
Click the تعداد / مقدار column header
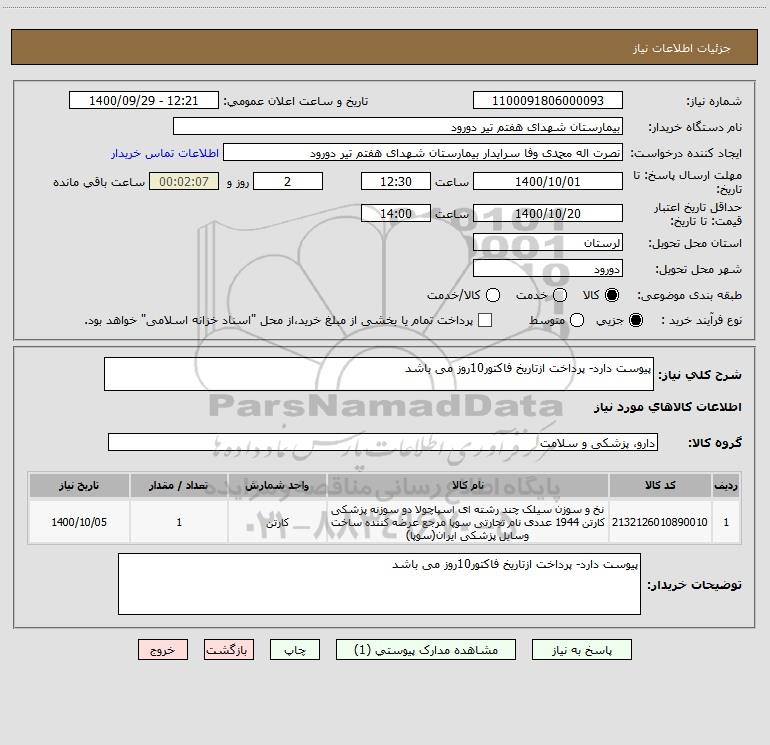(179, 486)
